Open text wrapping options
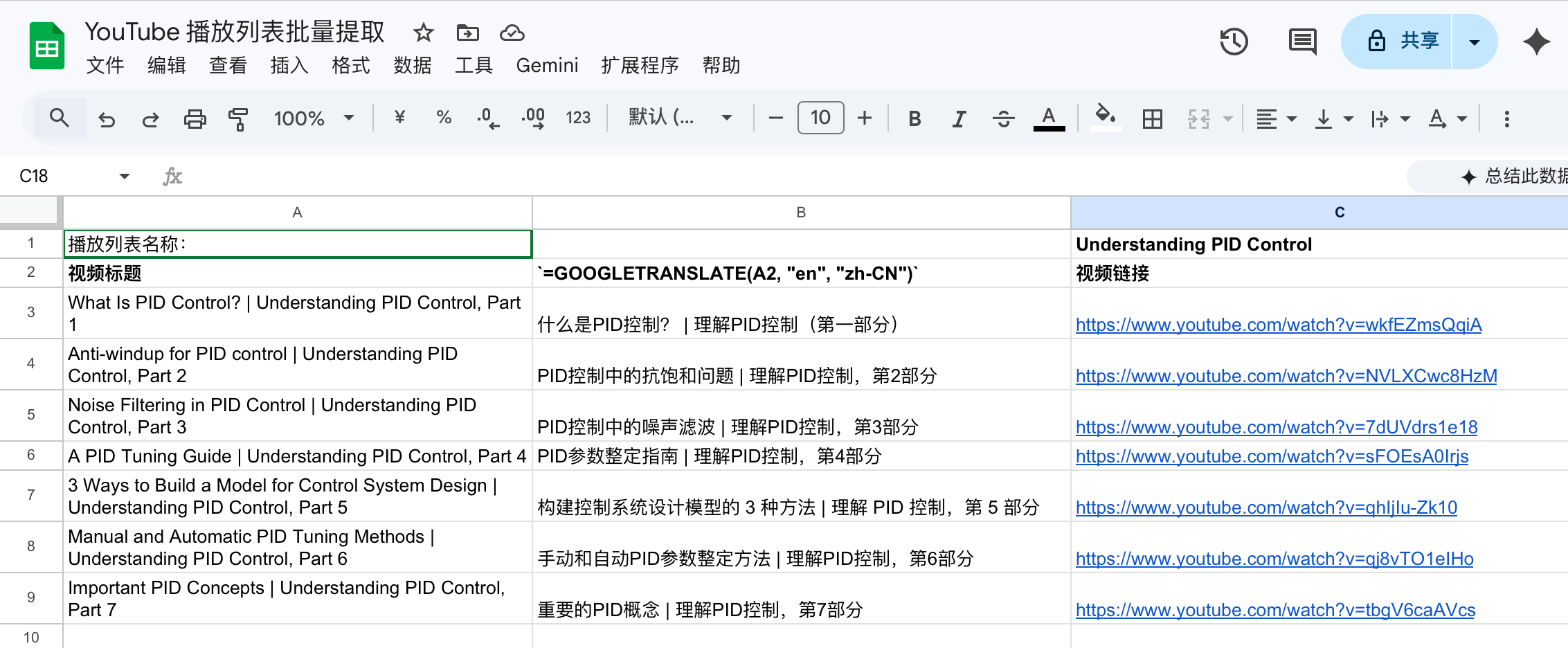1568x648 pixels. (x=1390, y=119)
